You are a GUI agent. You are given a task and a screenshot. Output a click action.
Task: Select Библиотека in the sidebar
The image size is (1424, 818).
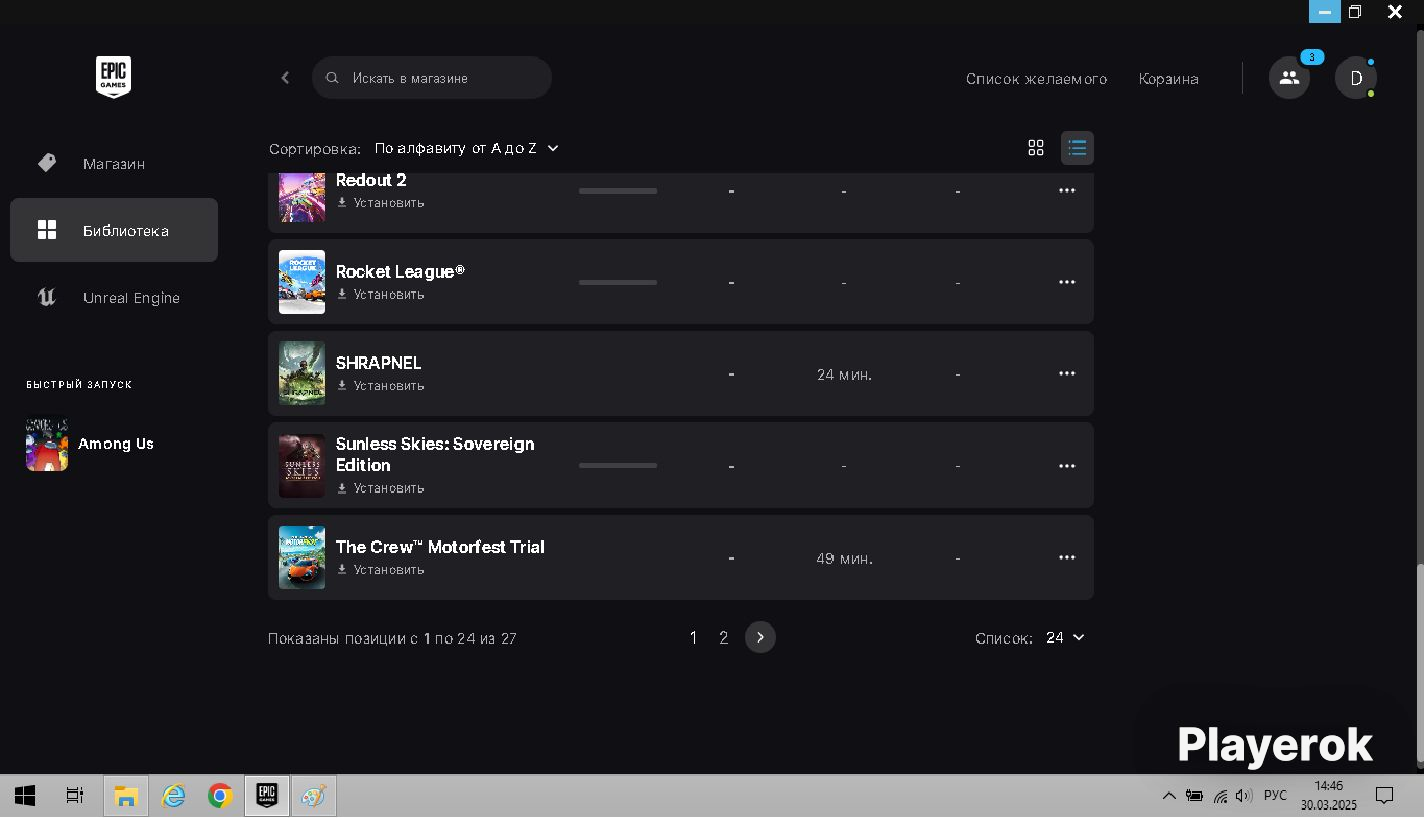point(114,230)
